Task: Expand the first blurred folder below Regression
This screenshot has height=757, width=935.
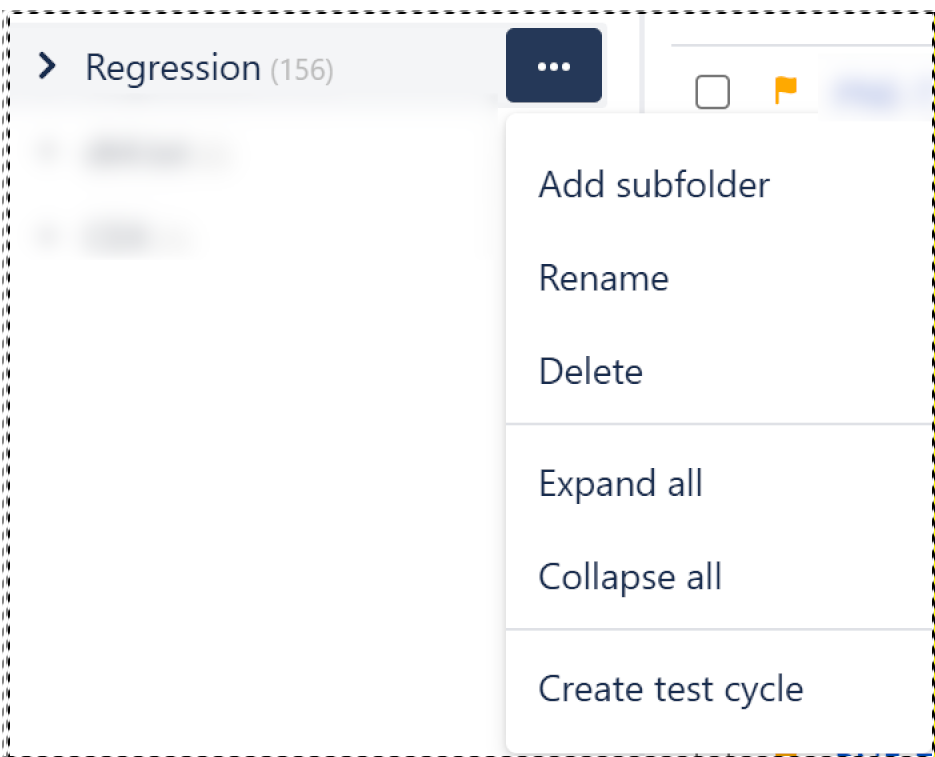Action: click(x=46, y=153)
